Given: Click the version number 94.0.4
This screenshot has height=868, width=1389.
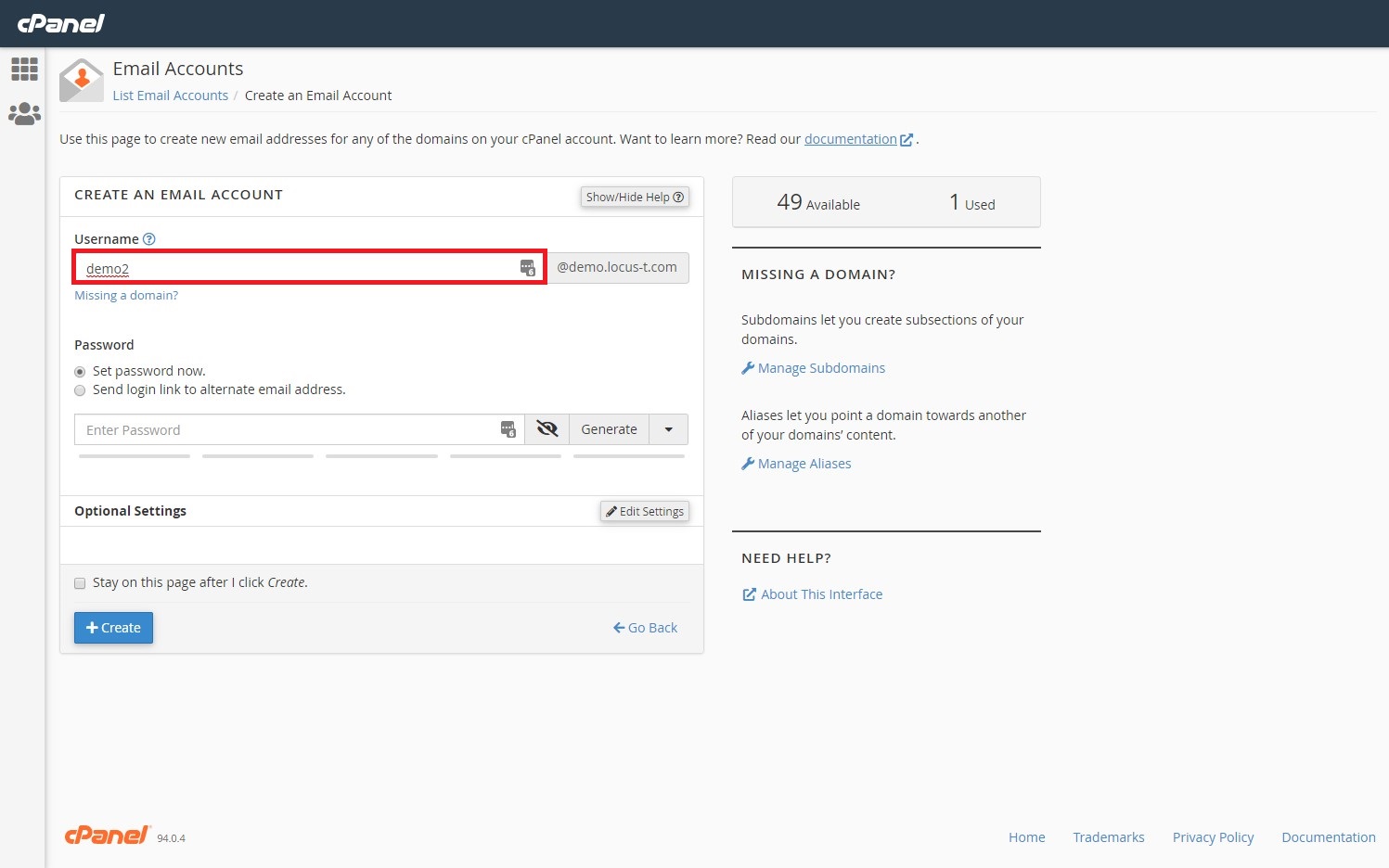Looking at the screenshot, I should (171, 838).
